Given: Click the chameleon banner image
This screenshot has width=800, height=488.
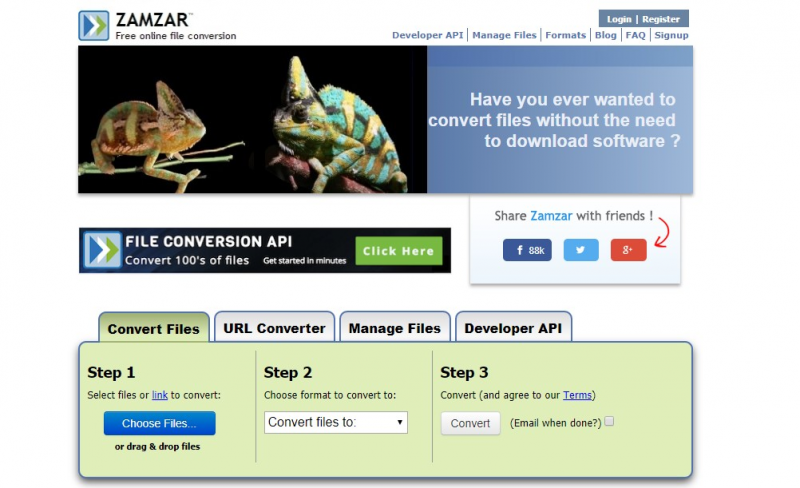Looking at the screenshot, I should tap(253, 119).
